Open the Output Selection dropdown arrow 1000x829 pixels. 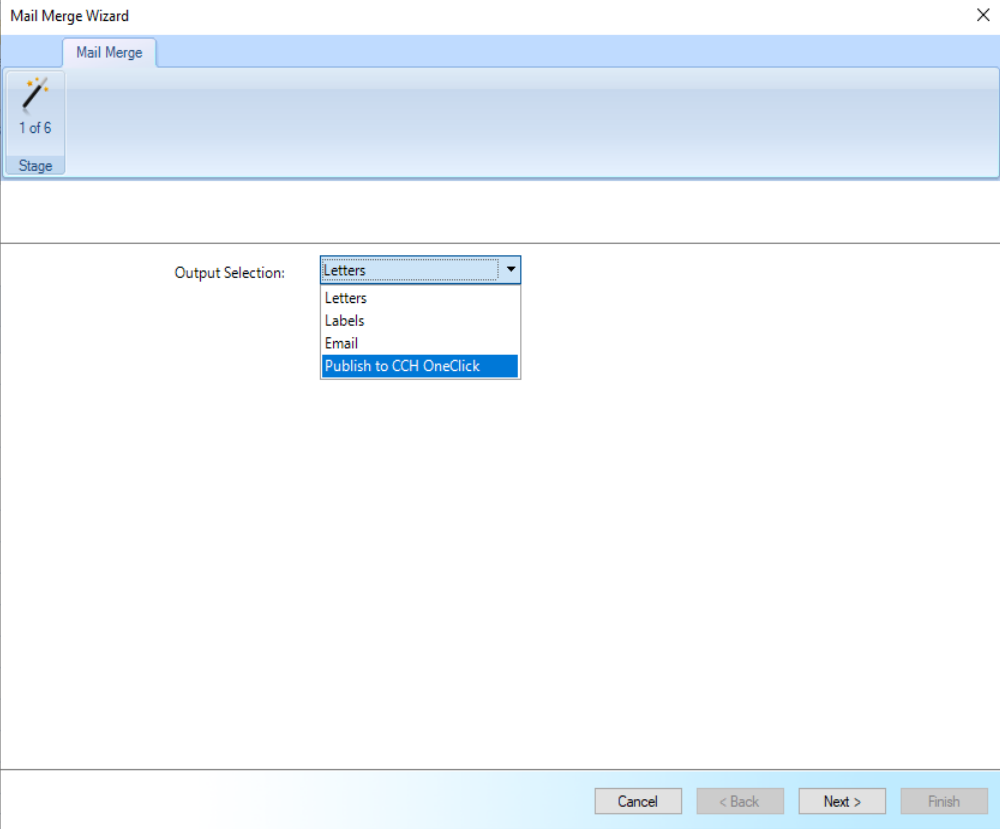(x=511, y=270)
